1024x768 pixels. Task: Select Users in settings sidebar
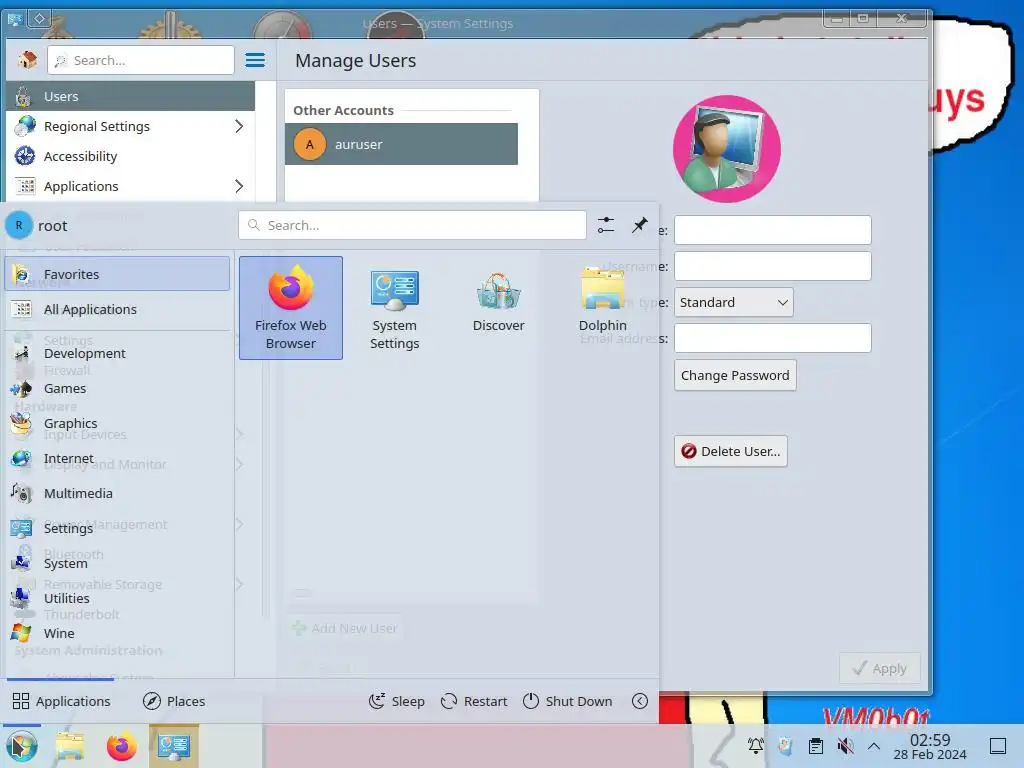coord(131,96)
